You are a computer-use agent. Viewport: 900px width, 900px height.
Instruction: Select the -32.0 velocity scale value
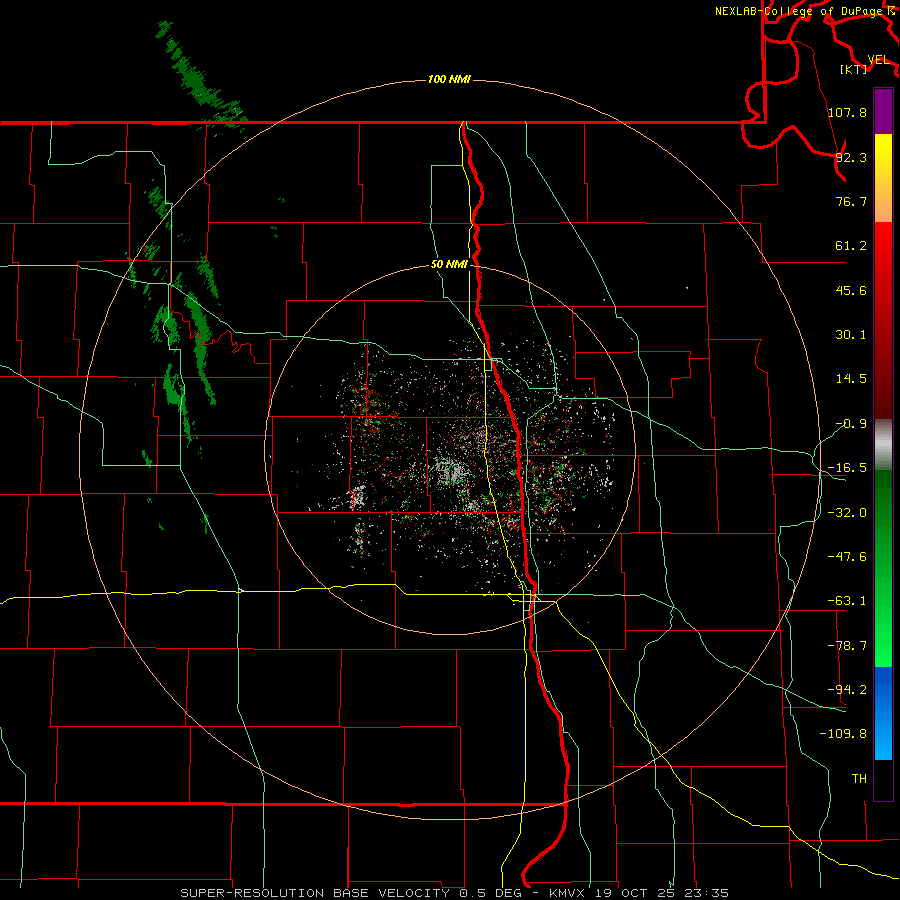[x=847, y=513]
